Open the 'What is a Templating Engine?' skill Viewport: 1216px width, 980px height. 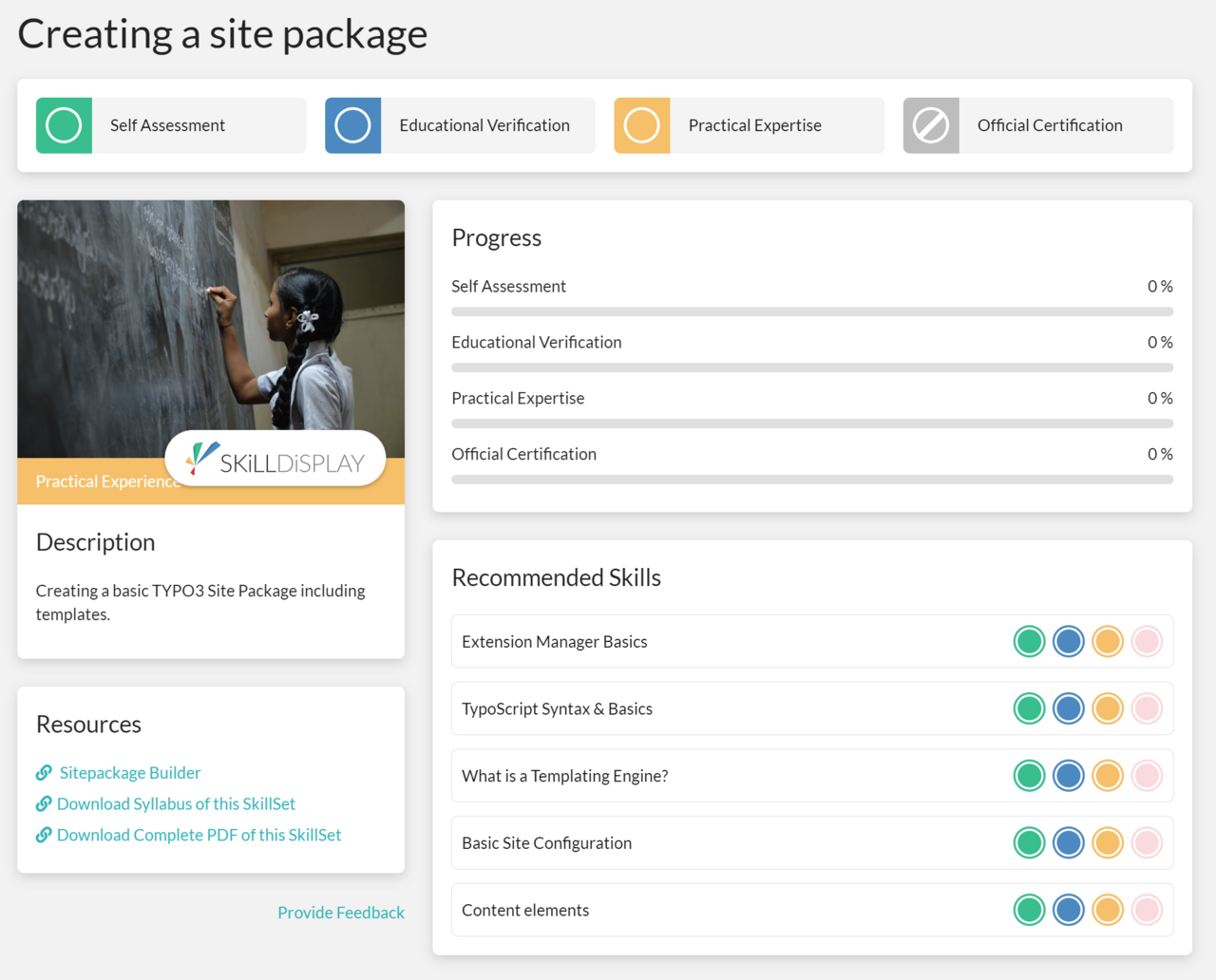pos(564,776)
